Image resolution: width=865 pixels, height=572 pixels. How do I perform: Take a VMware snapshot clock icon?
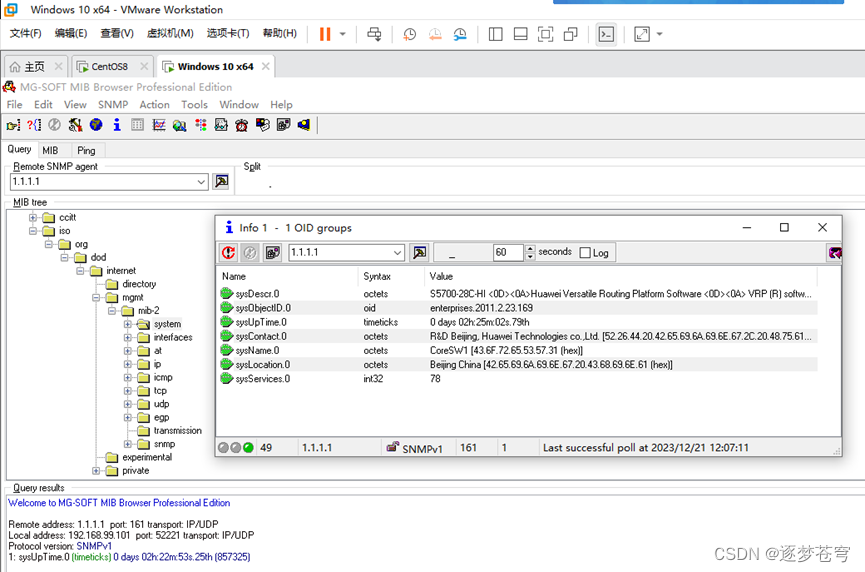(409, 34)
